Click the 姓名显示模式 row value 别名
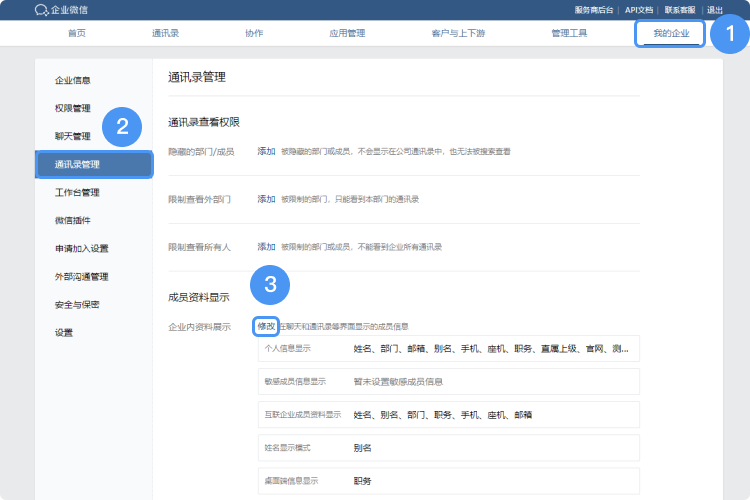The height and width of the screenshot is (500, 750). click(363, 448)
